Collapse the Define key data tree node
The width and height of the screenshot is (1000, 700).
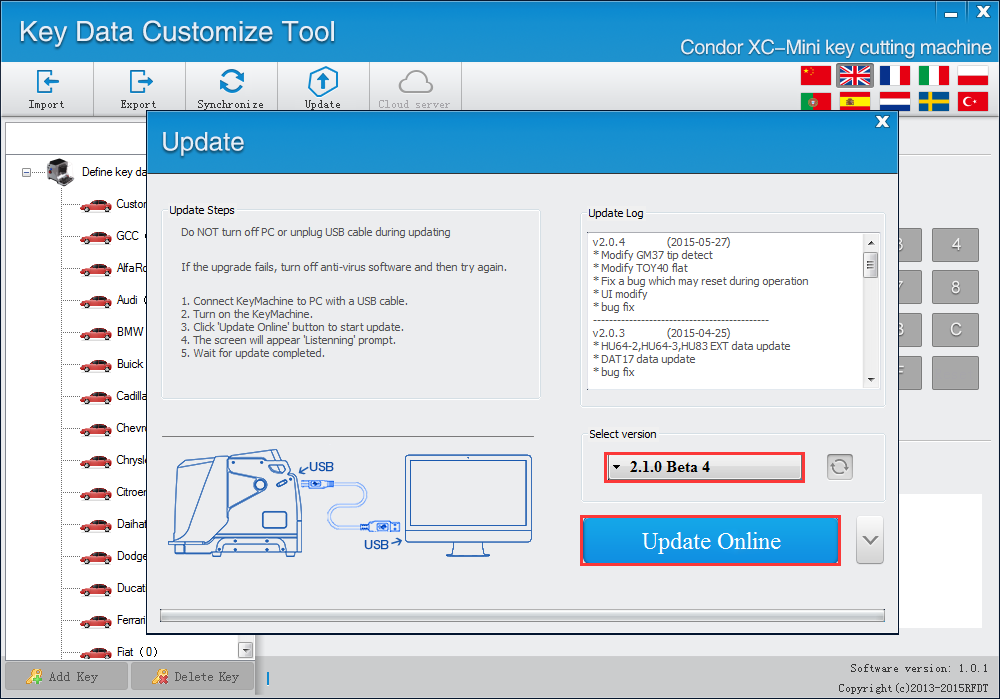[26, 172]
